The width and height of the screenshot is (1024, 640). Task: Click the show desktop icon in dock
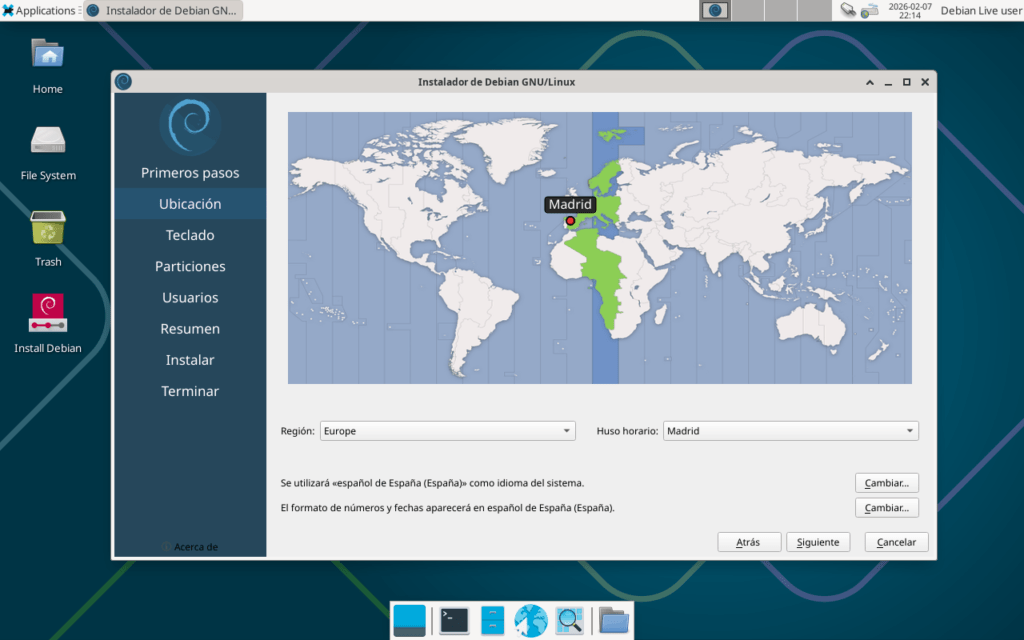409,620
